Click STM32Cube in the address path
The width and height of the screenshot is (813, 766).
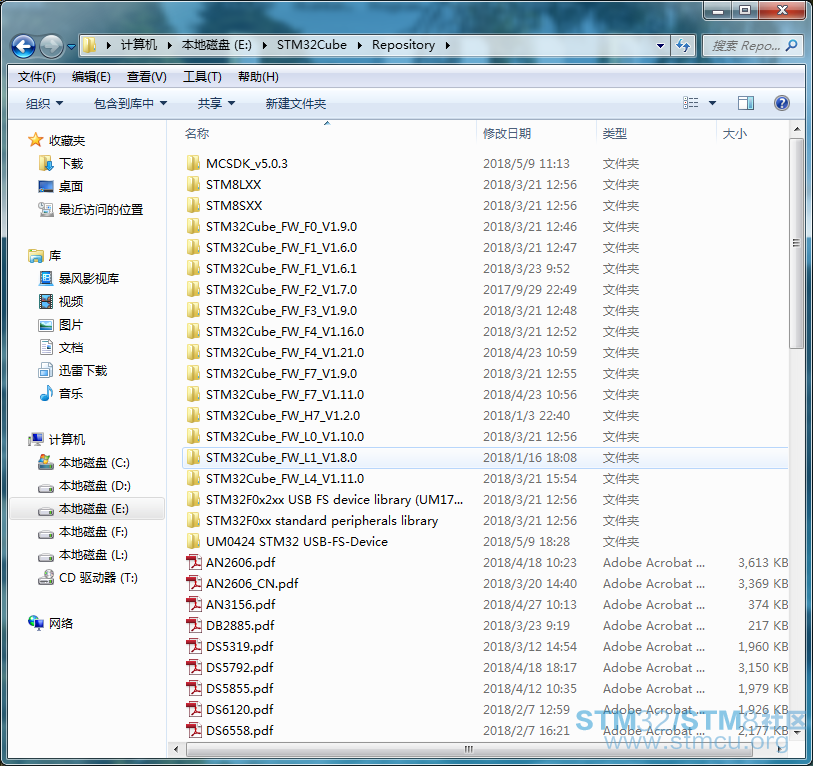point(312,45)
